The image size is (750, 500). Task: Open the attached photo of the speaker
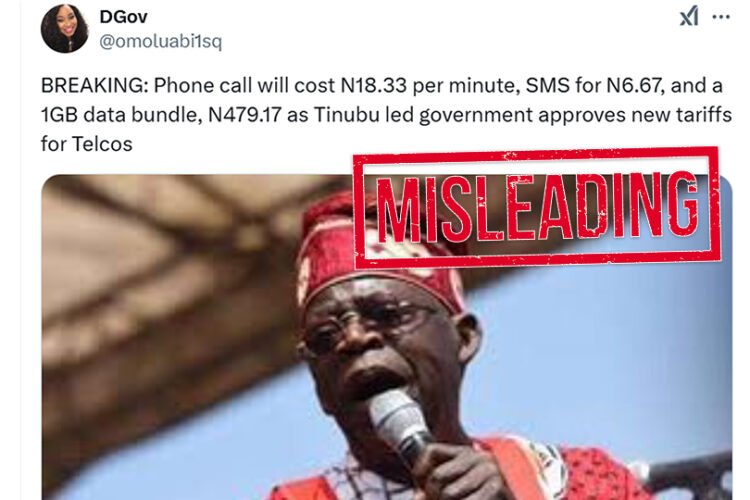[x=386, y=337]
